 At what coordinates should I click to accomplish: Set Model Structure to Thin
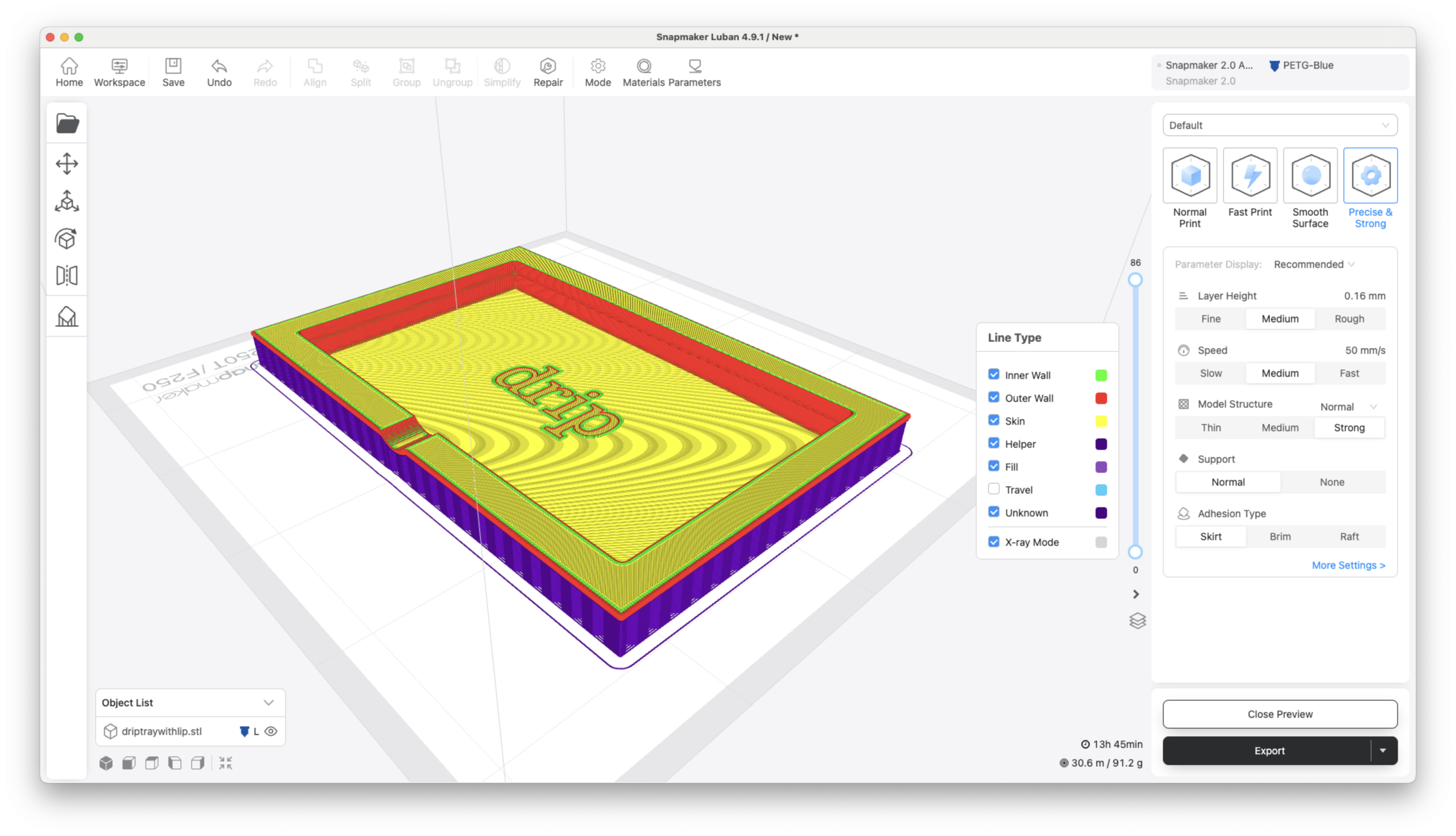tap(1211, 428)
